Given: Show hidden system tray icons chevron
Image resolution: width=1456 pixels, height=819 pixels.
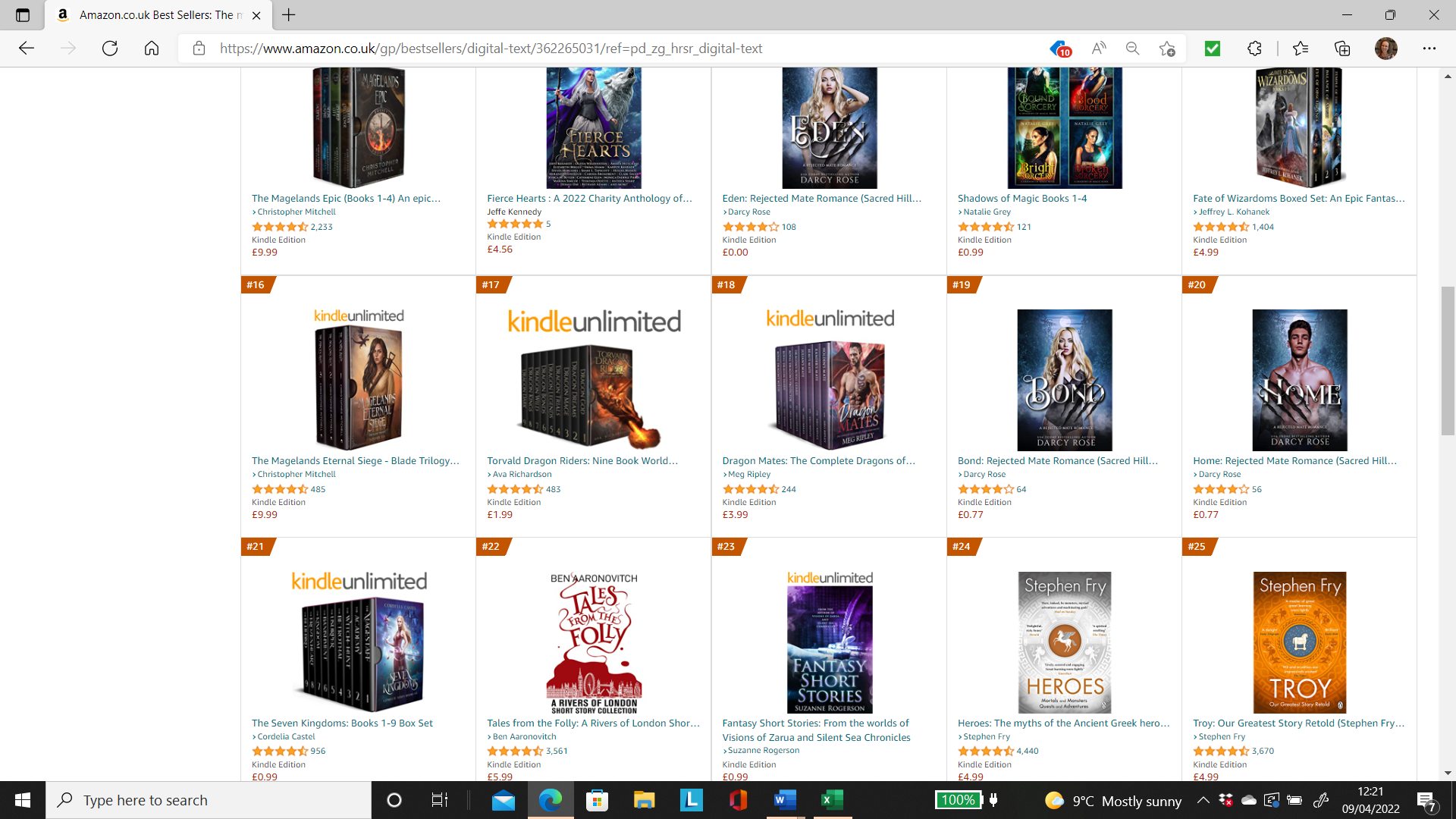Looking at the screenshot, I should coord(1203,800).
